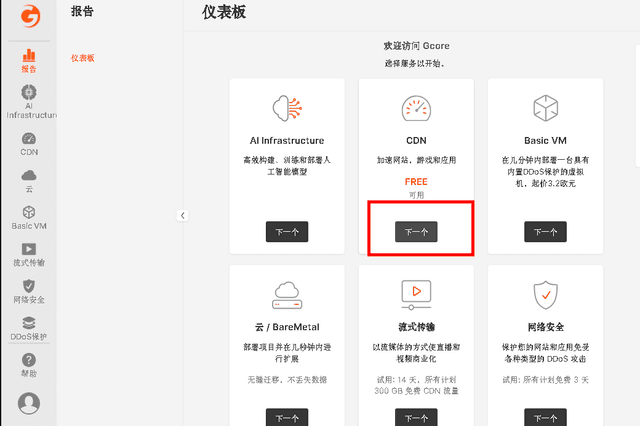Click 下一个 under 云 / BareMetal card
Screen dimensions: 640x426
coord(287,417)
